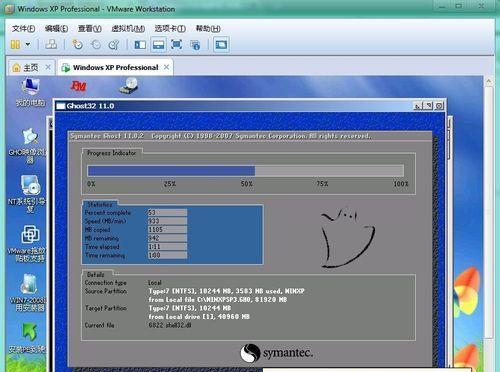The height and width of the screenshot is (372, 500).
Task: Open the 虚拟机(M) menu
Action: pyautogui.click(x=128, y=29)
